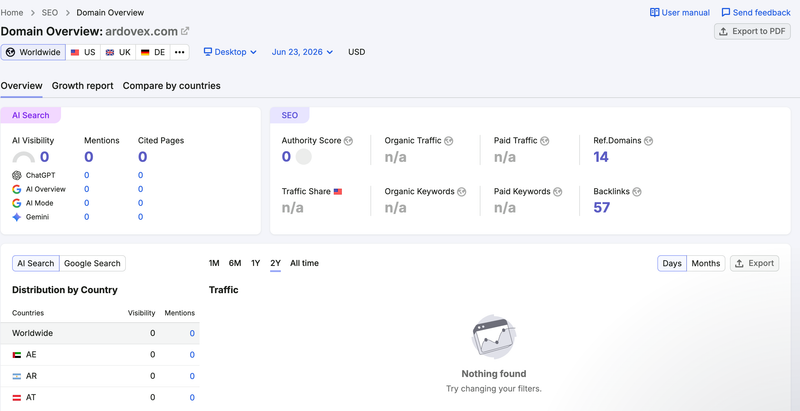Click info globe icon next to Organic Keywords

pos(462,192)
